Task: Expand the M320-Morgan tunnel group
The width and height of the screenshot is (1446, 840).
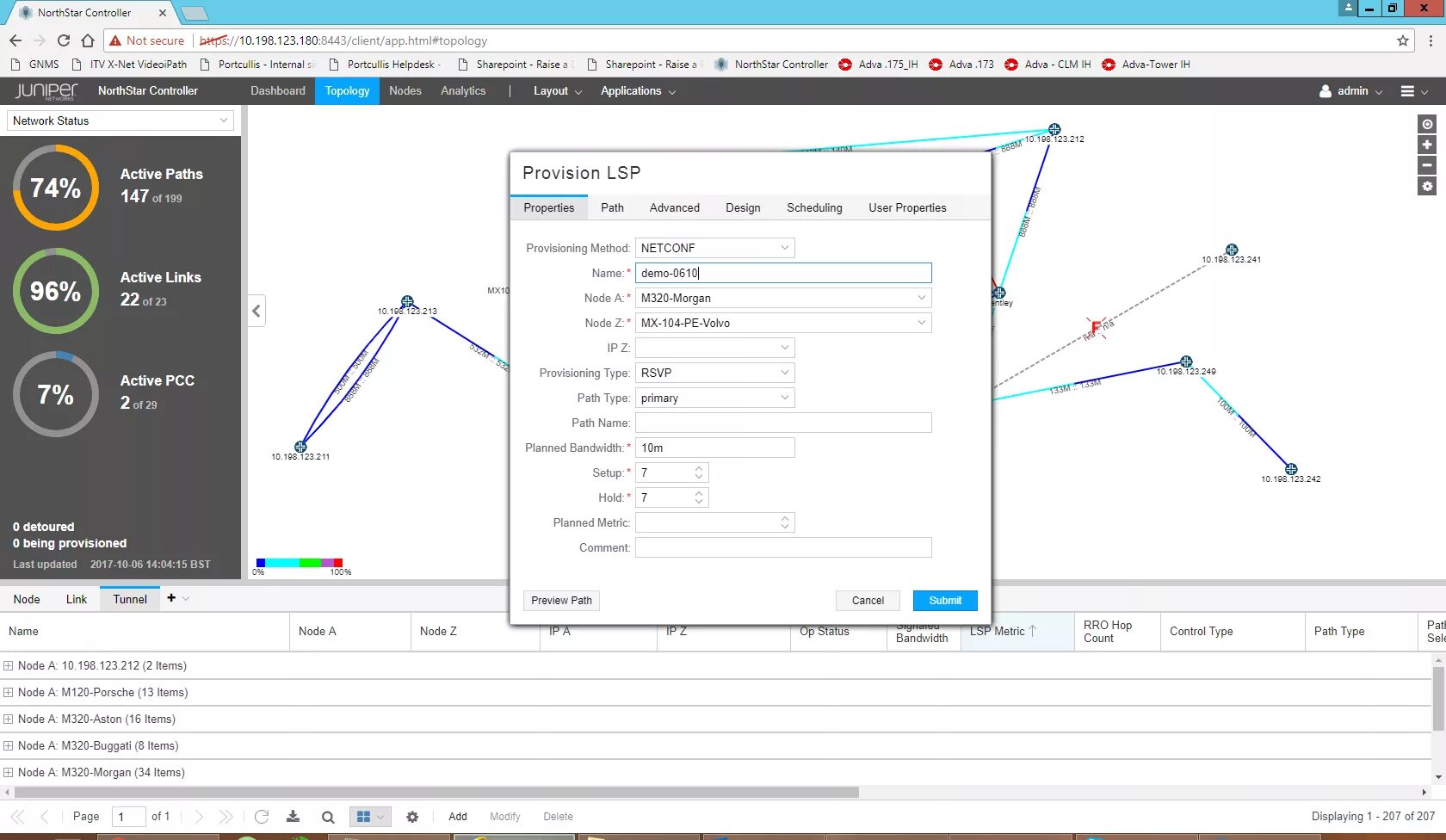Action: click(x=9, y=773)
